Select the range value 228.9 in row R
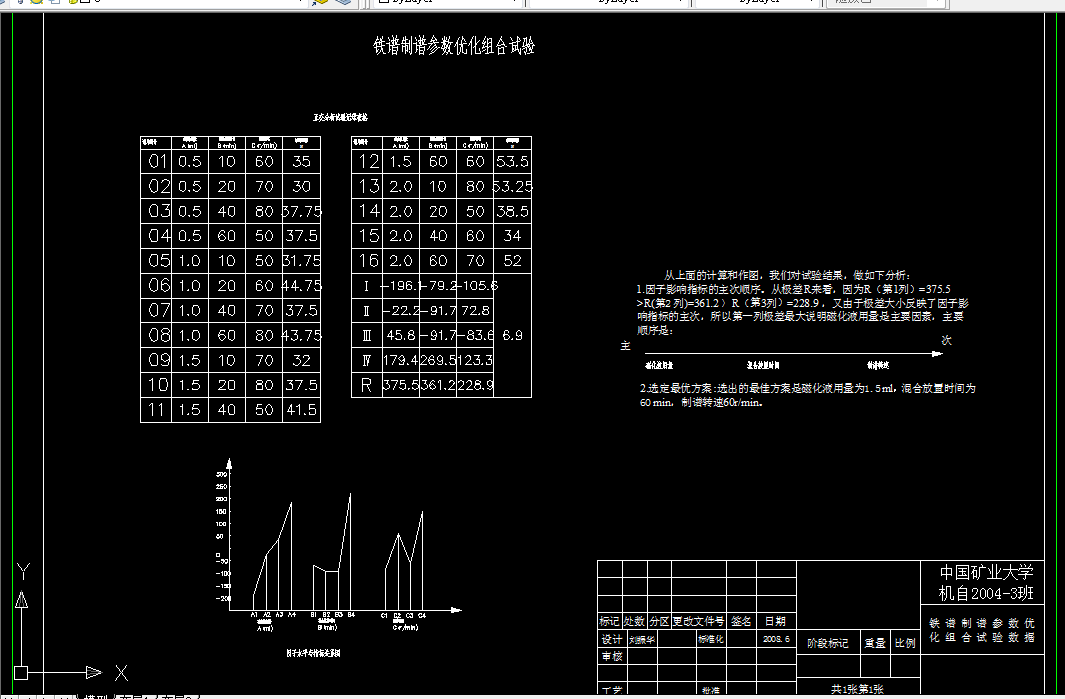The height and width of the screenshot is (699, 1065). 475,385
